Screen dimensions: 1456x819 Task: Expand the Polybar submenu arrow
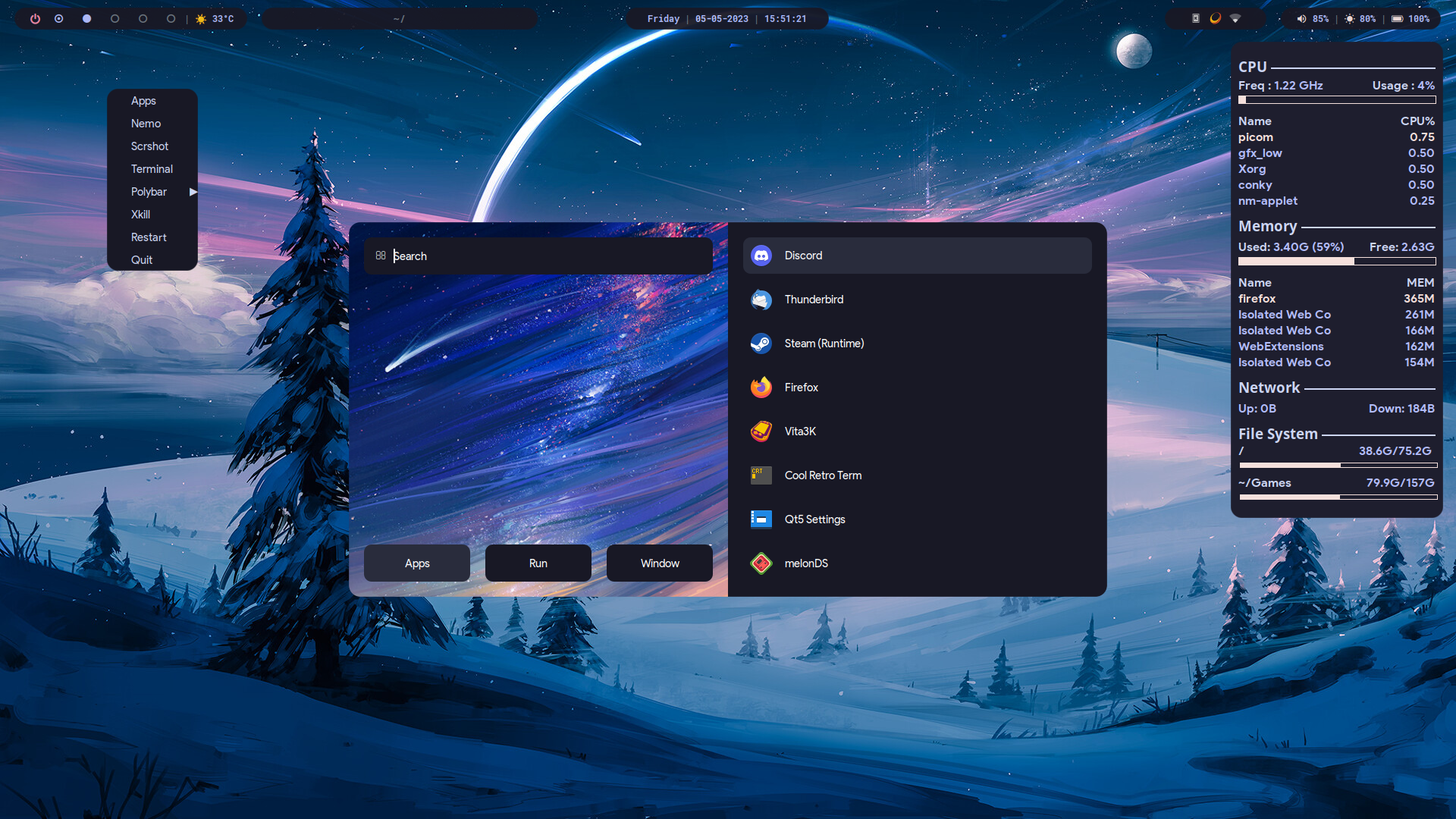coord(193,192)
